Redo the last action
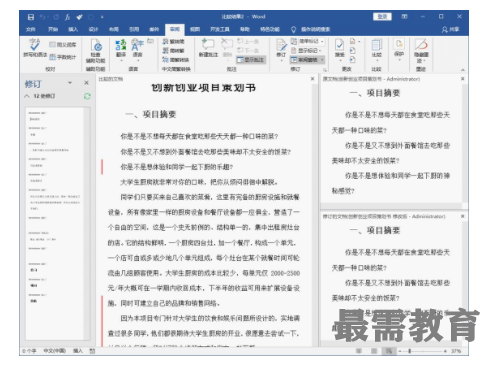This screenshot has height=365, width=486. point(56,17)
